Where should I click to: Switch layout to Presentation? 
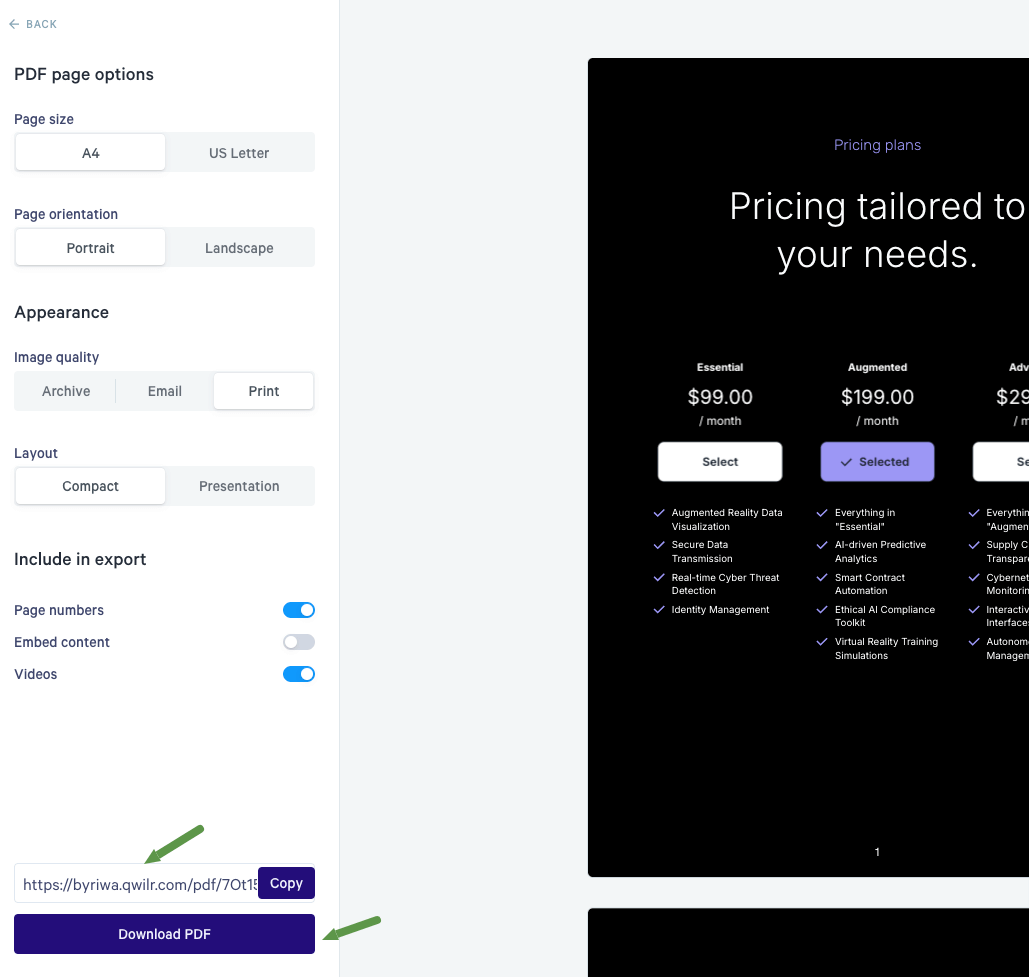point(240,486)
